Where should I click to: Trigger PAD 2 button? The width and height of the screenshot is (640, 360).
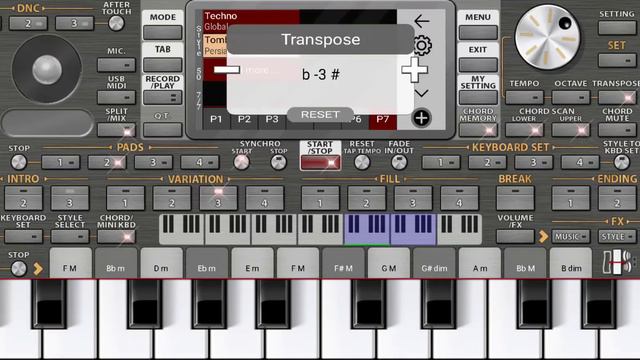(x=107, y=162)
